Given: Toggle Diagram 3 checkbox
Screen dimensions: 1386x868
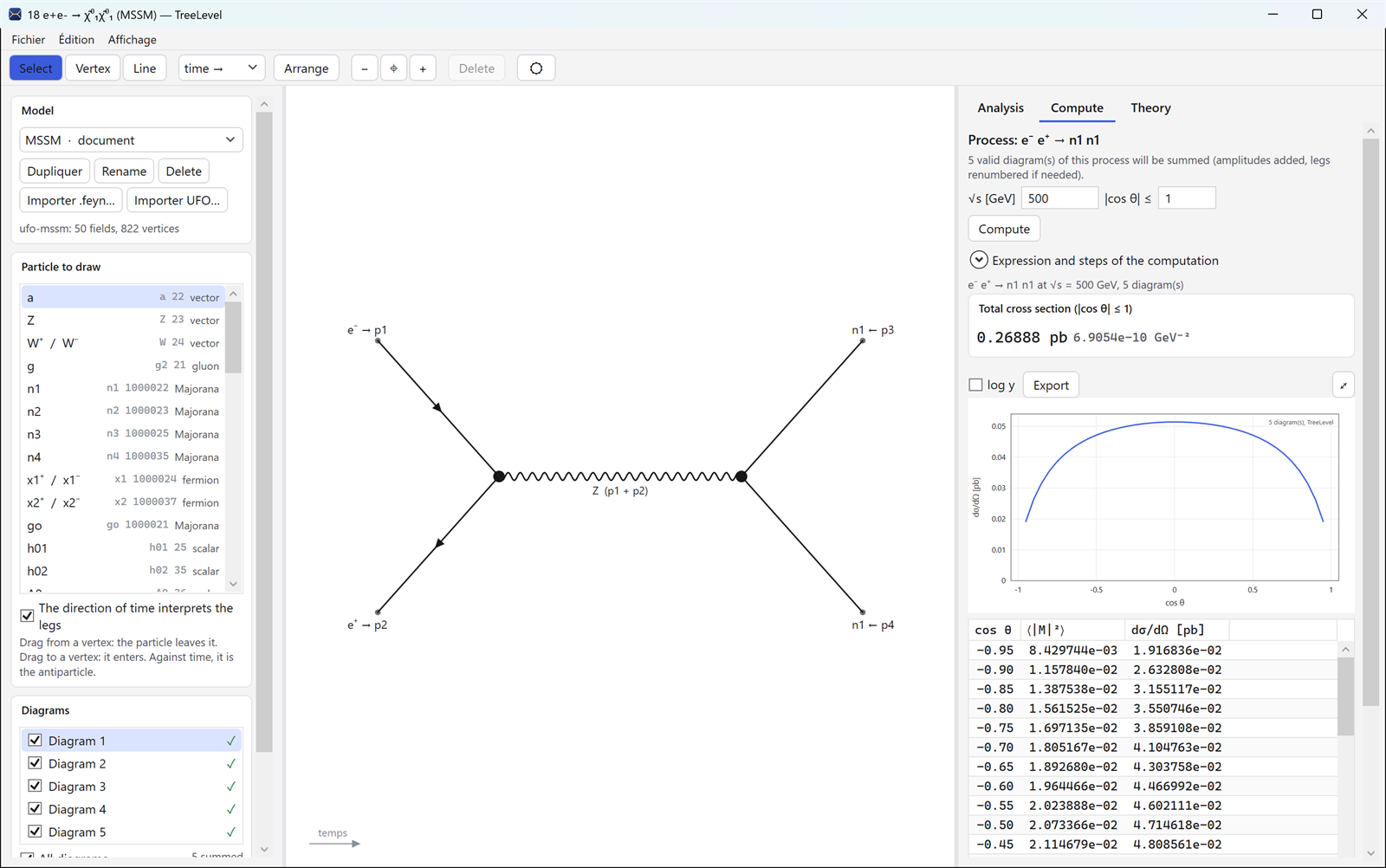Looking at the screenshot, I should click(x=35, y=787).
